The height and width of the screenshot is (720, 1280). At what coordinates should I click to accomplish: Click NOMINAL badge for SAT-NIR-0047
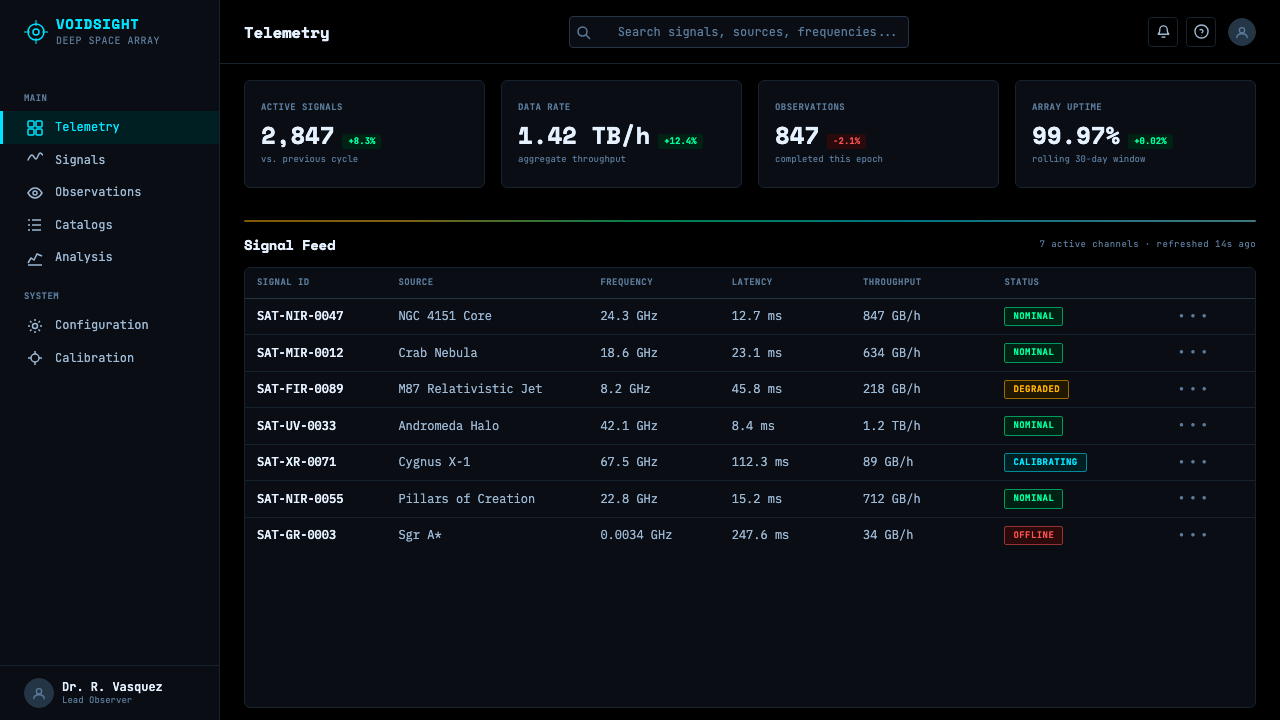pos(1033,316)
